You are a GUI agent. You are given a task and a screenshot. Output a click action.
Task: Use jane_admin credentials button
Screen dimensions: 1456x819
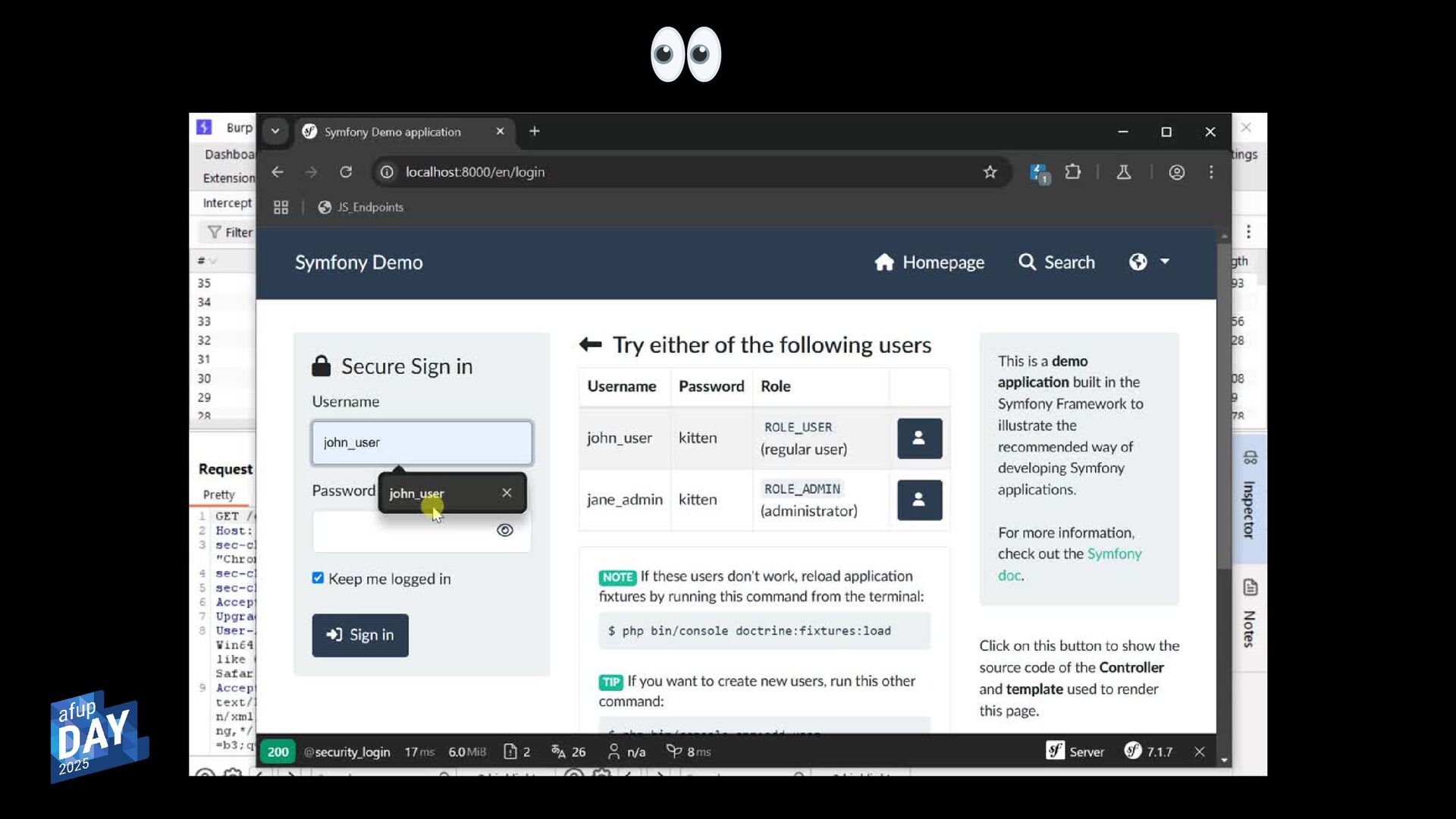[919, 500]
